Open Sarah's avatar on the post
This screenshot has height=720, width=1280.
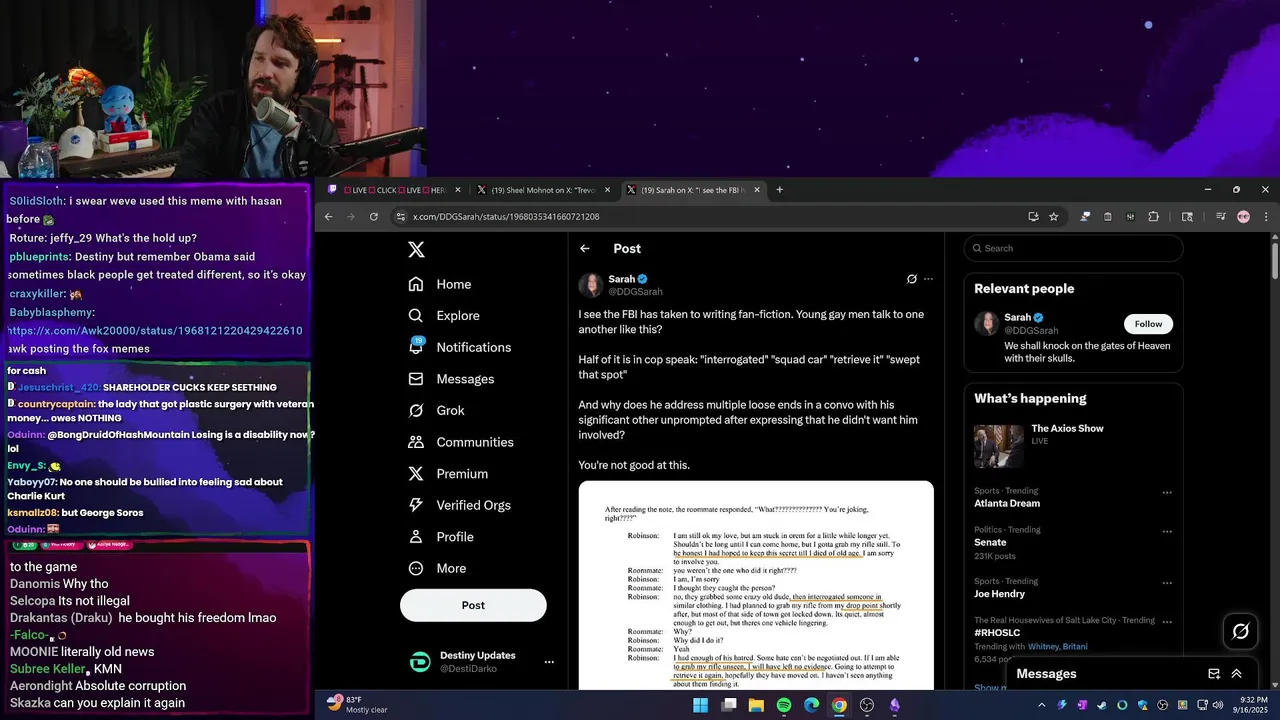click(590, 285)
